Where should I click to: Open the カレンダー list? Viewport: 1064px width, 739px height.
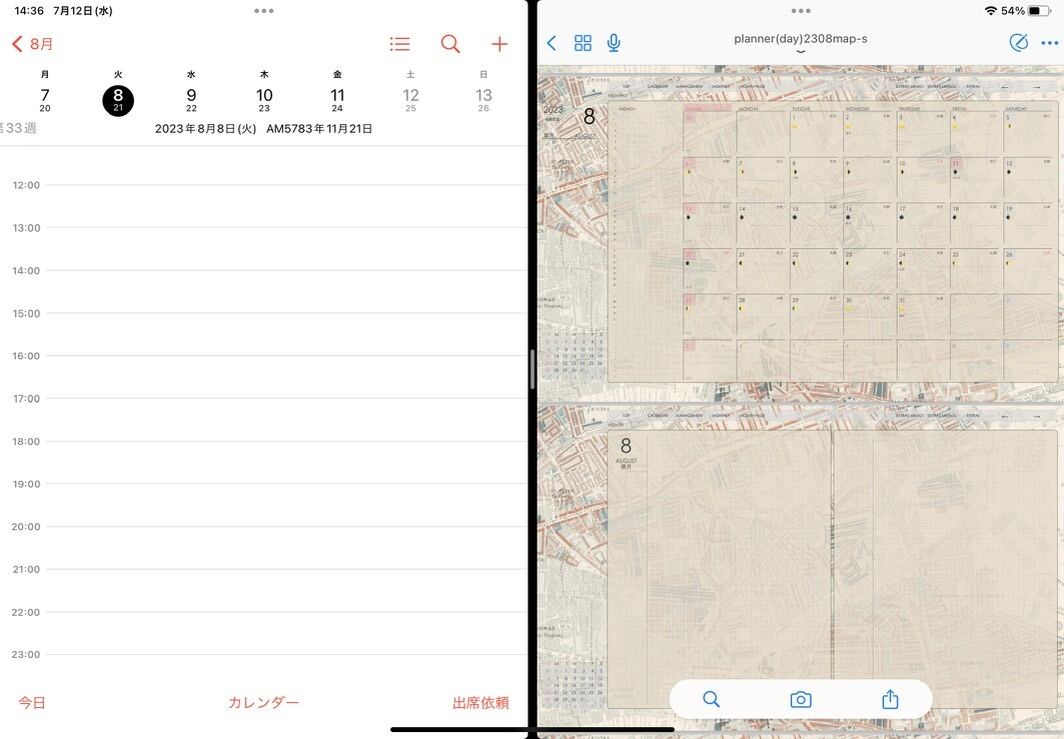point(263,702)
